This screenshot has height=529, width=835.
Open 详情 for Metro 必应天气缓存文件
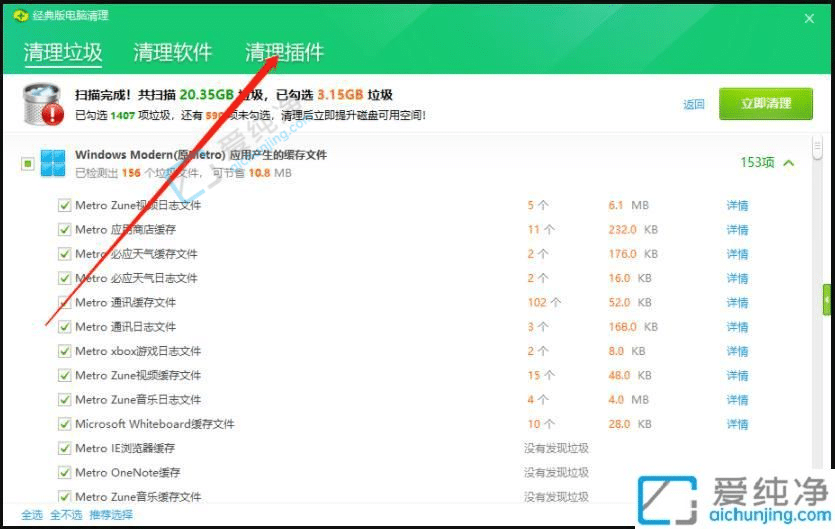point(738,254)
